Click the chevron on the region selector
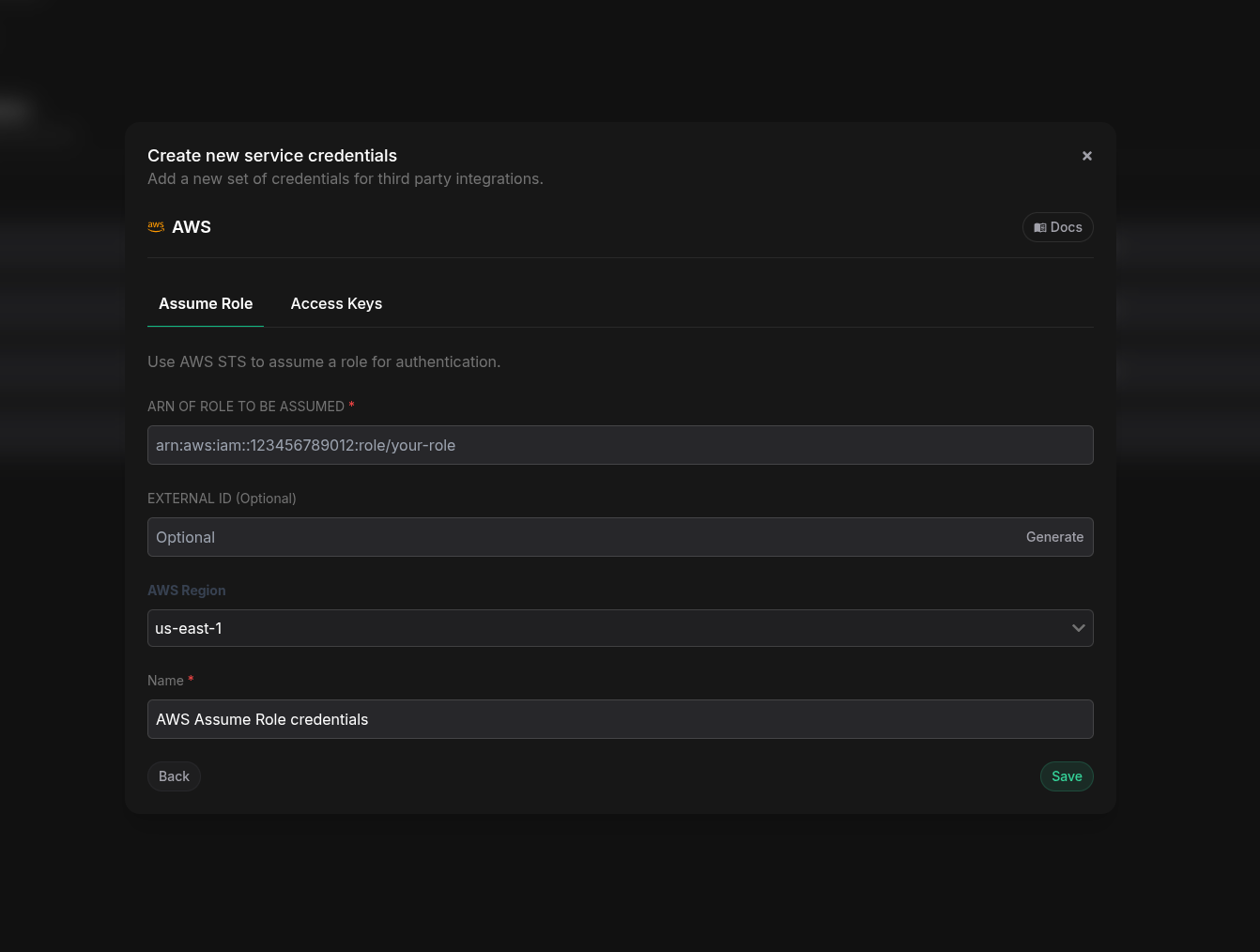1260x952 pixels. pos(1078,628)
